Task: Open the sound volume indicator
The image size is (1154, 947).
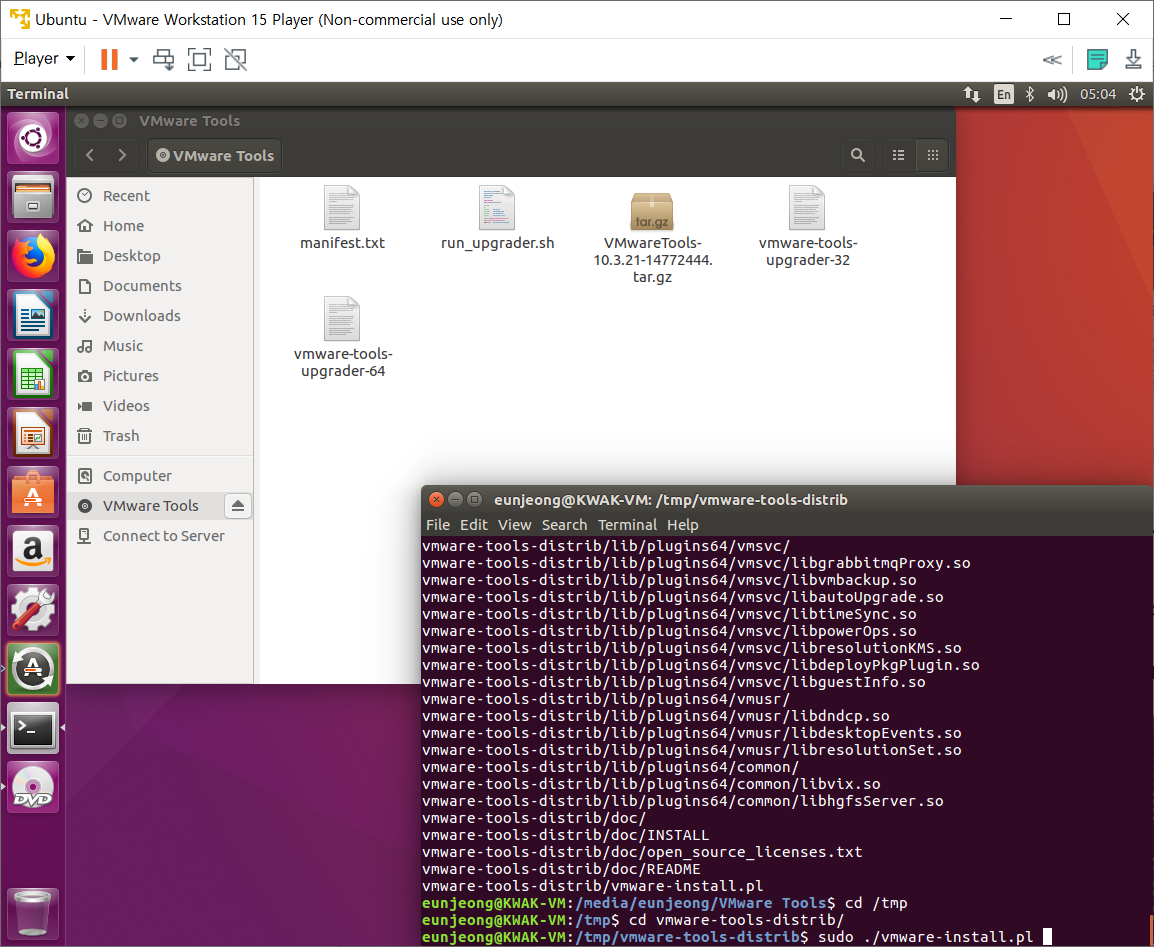Action: [1058, 94]
